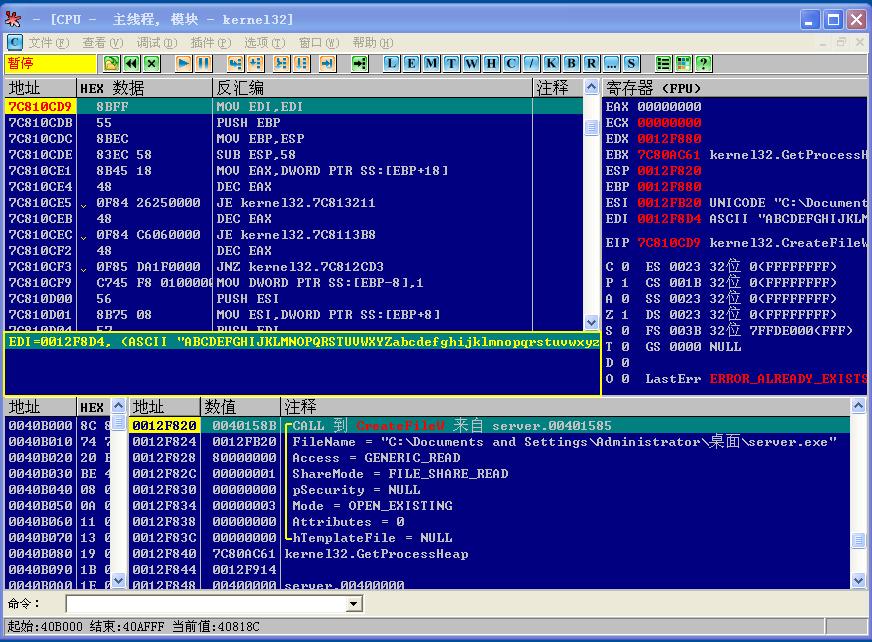Image resolution: width=872 pixels, height=642 pixels.
Task: Click the green Help question-mark icon
Action: (x=703, y=63)
